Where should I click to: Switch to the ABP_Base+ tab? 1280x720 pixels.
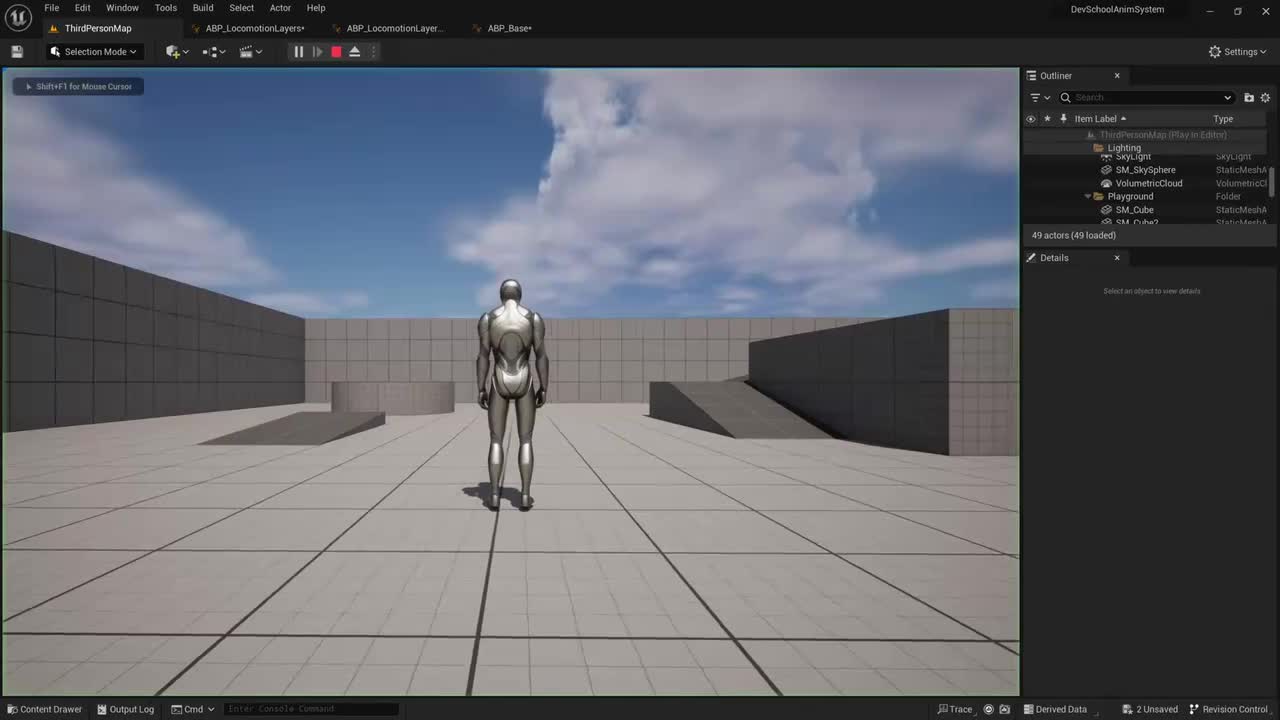tap(509, 28)
